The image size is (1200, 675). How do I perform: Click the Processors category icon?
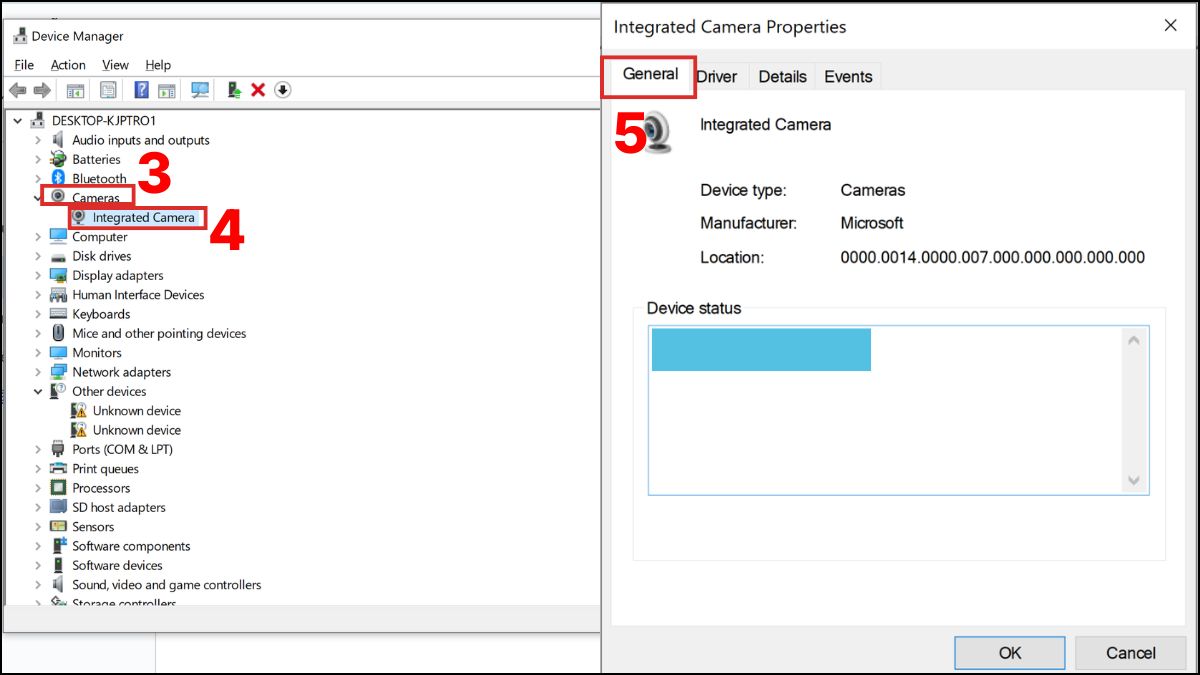[58, 488]
